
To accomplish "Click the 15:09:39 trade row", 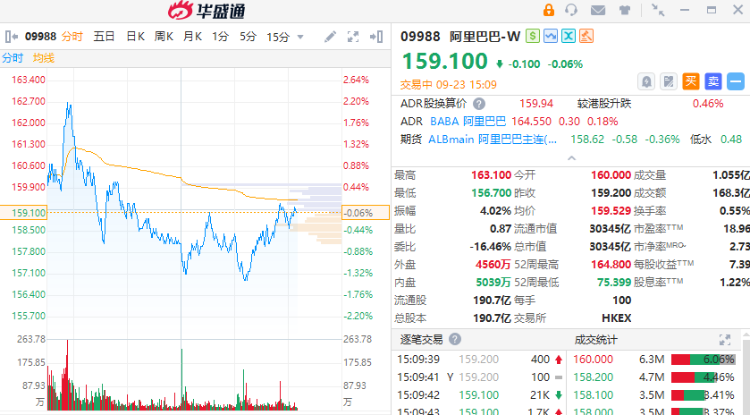I will coord(480,360).
